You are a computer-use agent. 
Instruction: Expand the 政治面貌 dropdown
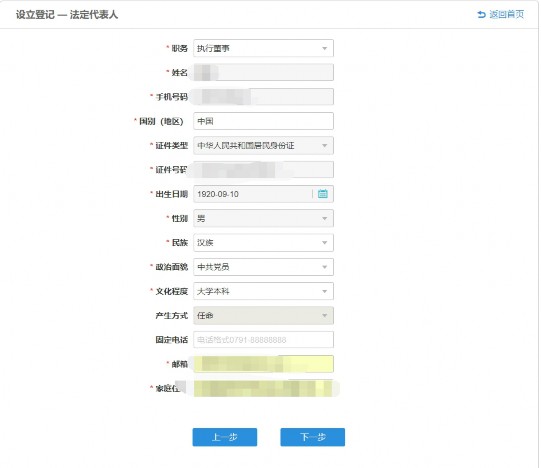tap(263, 267)
